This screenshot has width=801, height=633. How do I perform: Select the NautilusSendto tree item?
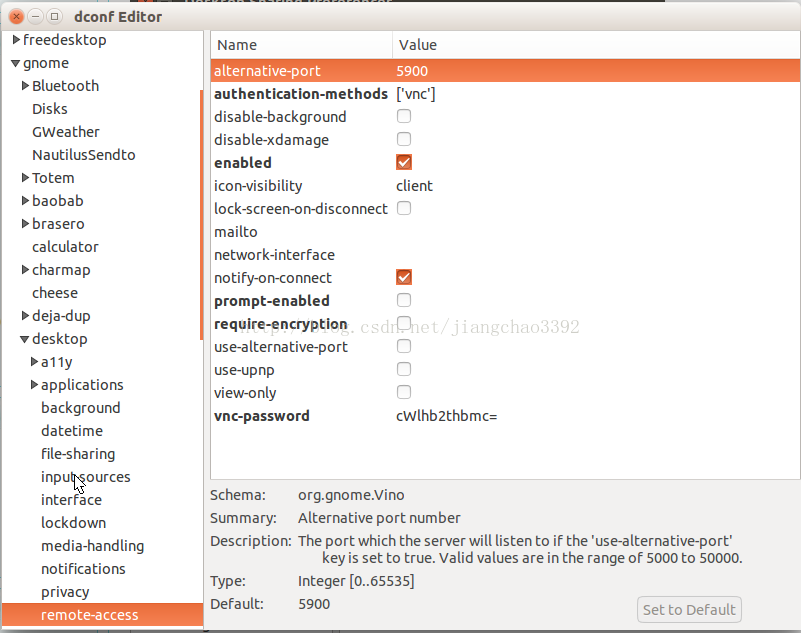pyautogui.click(x=84, y=155)
